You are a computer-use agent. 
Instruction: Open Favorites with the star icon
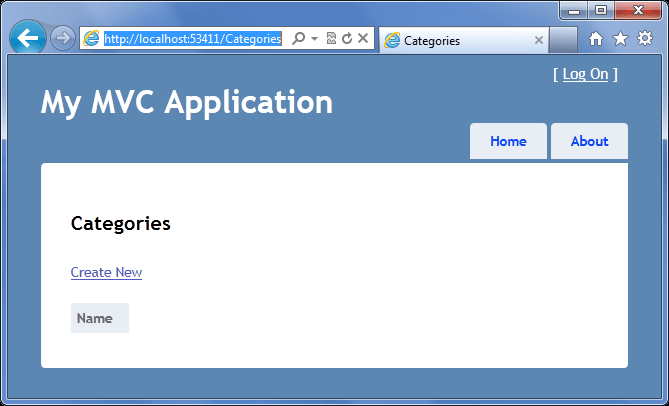[x=620, y=39]
